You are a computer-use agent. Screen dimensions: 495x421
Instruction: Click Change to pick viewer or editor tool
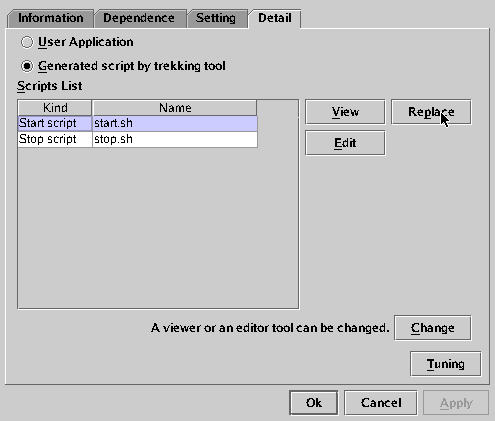432,328
